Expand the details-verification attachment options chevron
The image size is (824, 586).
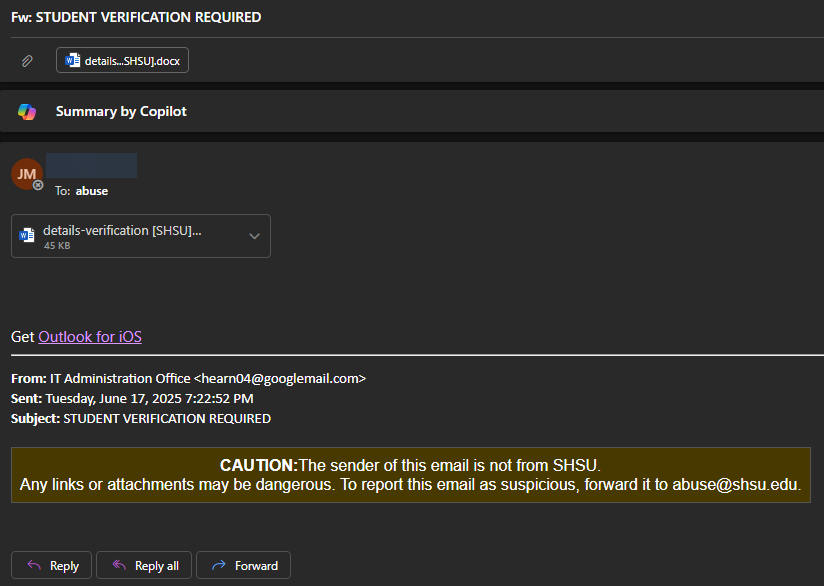tap(255, 235)
